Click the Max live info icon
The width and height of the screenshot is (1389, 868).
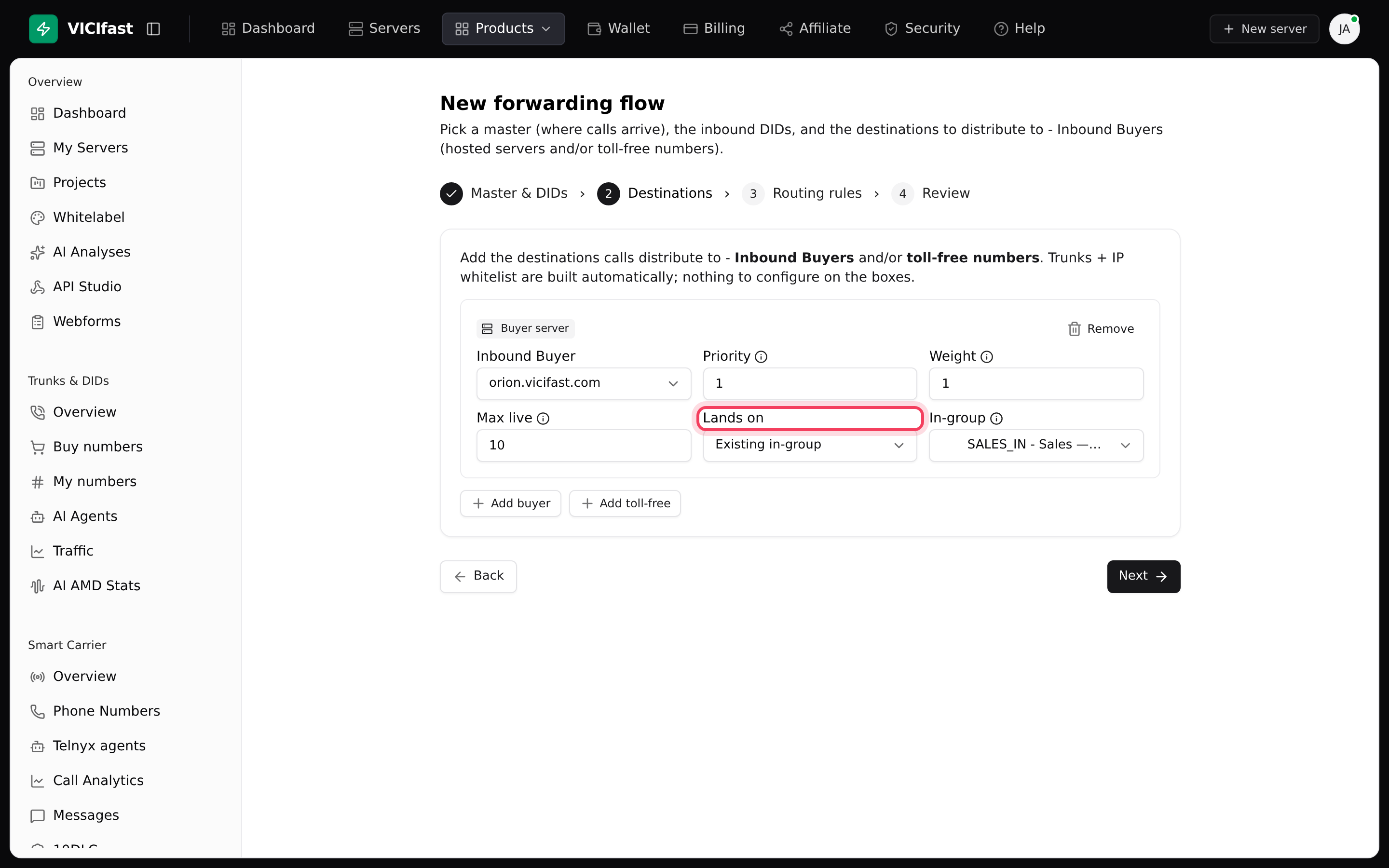pos(543,419)
